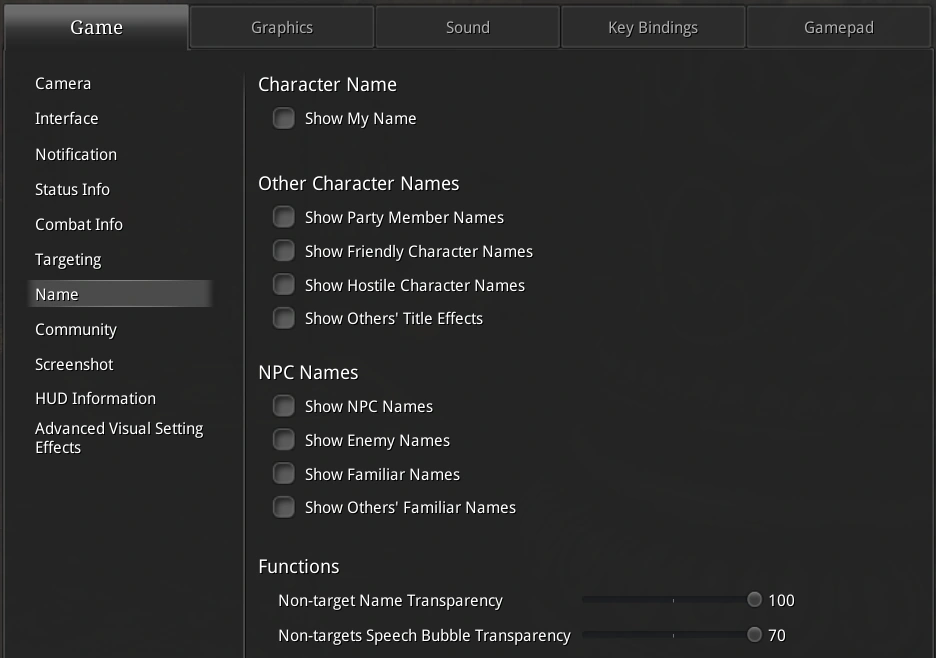
Task: Open the Targeting settings category
Action: tap(68, 260)
